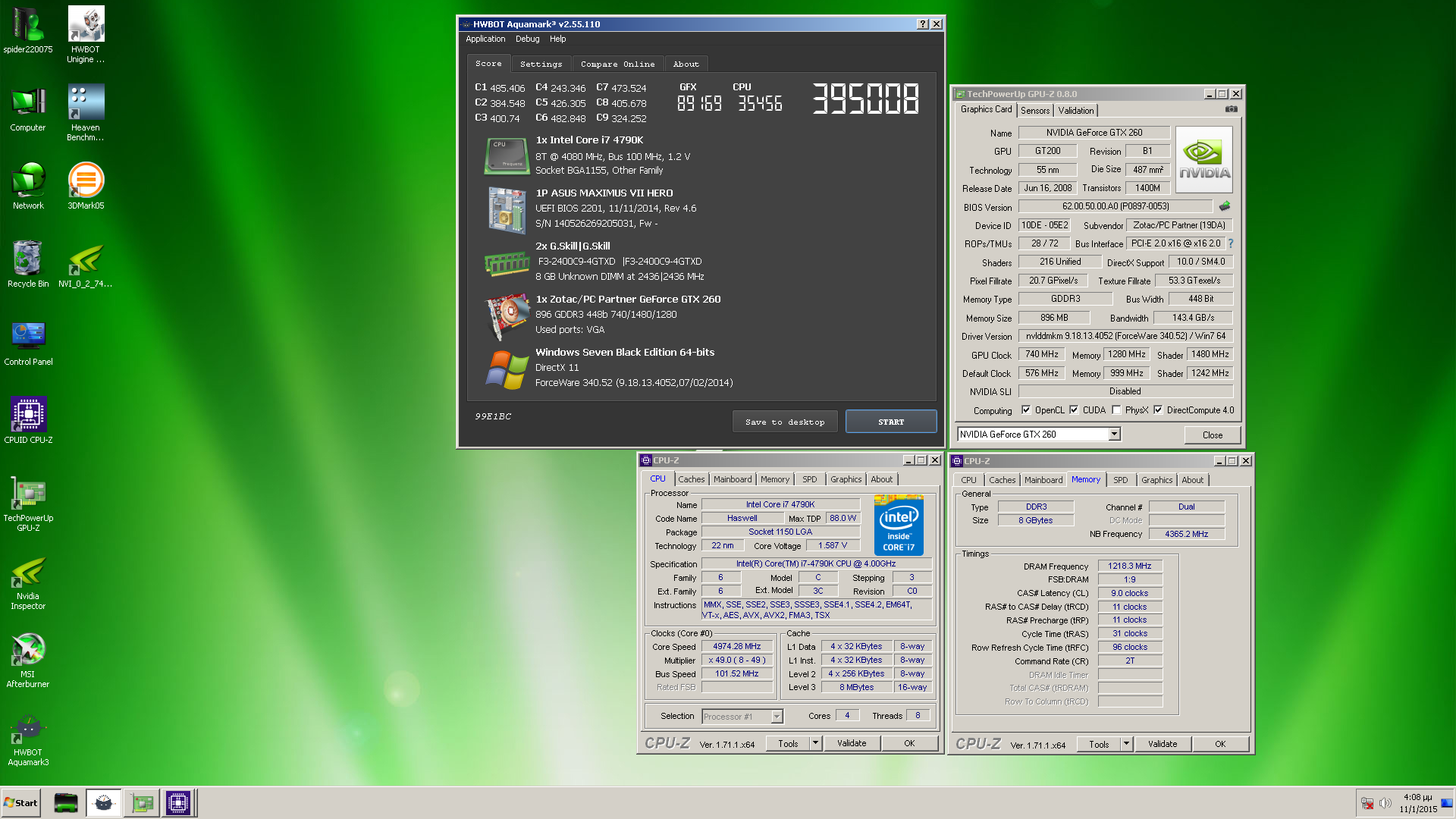Open the Debug menu in Aquamark
Screen dimensions: 1456x819
coord(527,39)
